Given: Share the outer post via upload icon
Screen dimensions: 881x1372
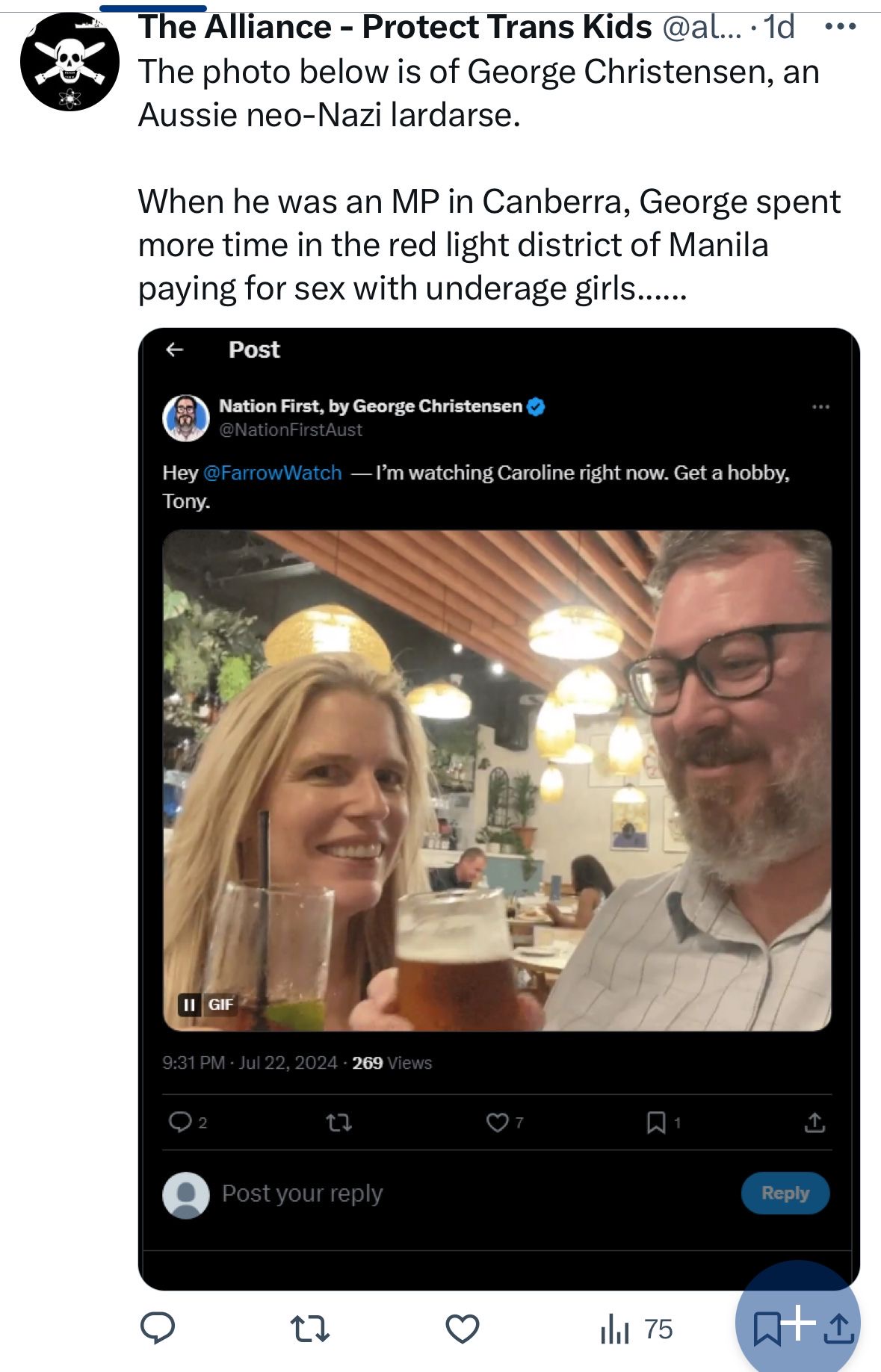Looking at the screenshot, I should (x=839, y=1329).
